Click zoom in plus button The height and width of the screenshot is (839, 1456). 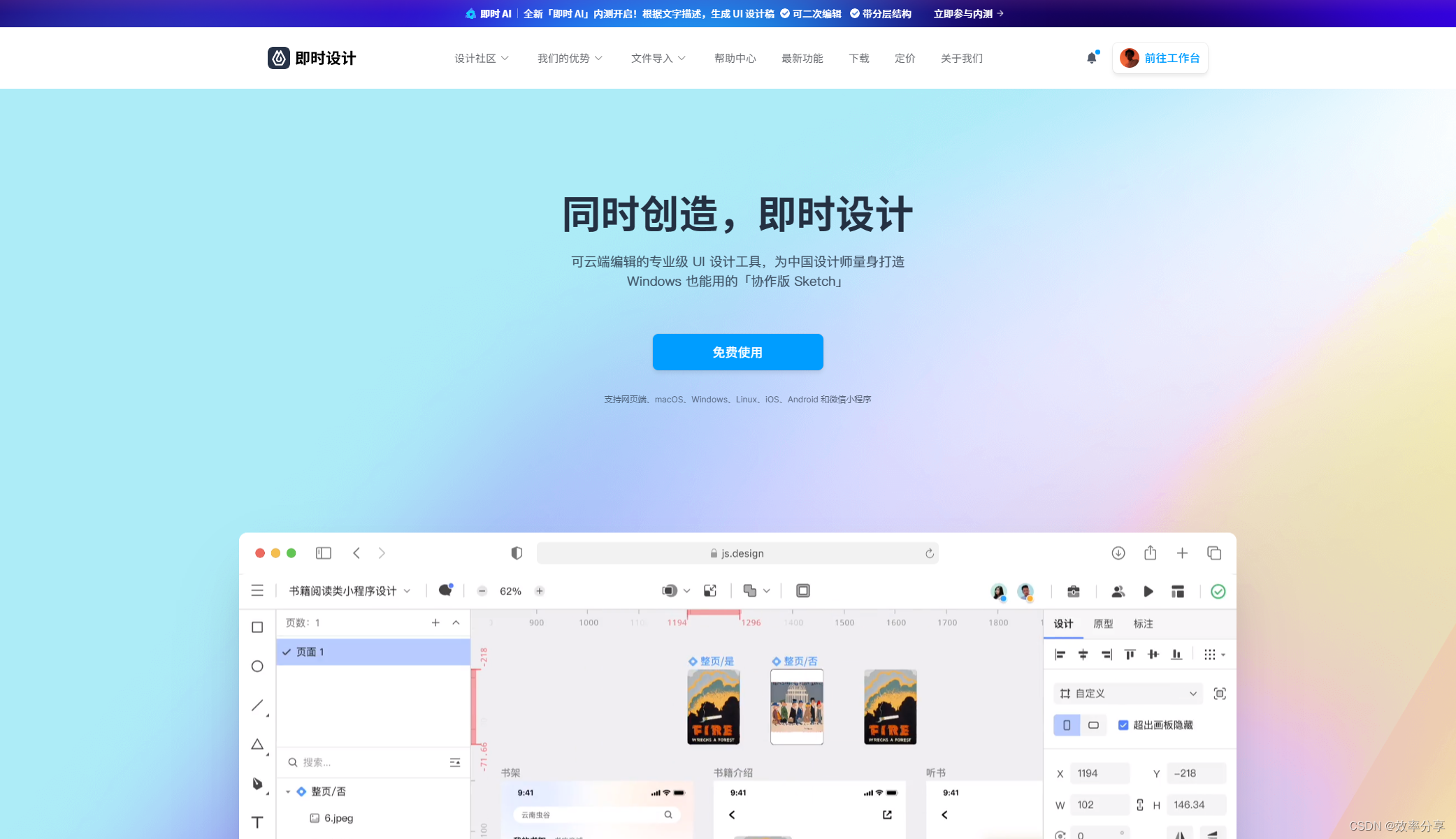[x=540, y=591]
